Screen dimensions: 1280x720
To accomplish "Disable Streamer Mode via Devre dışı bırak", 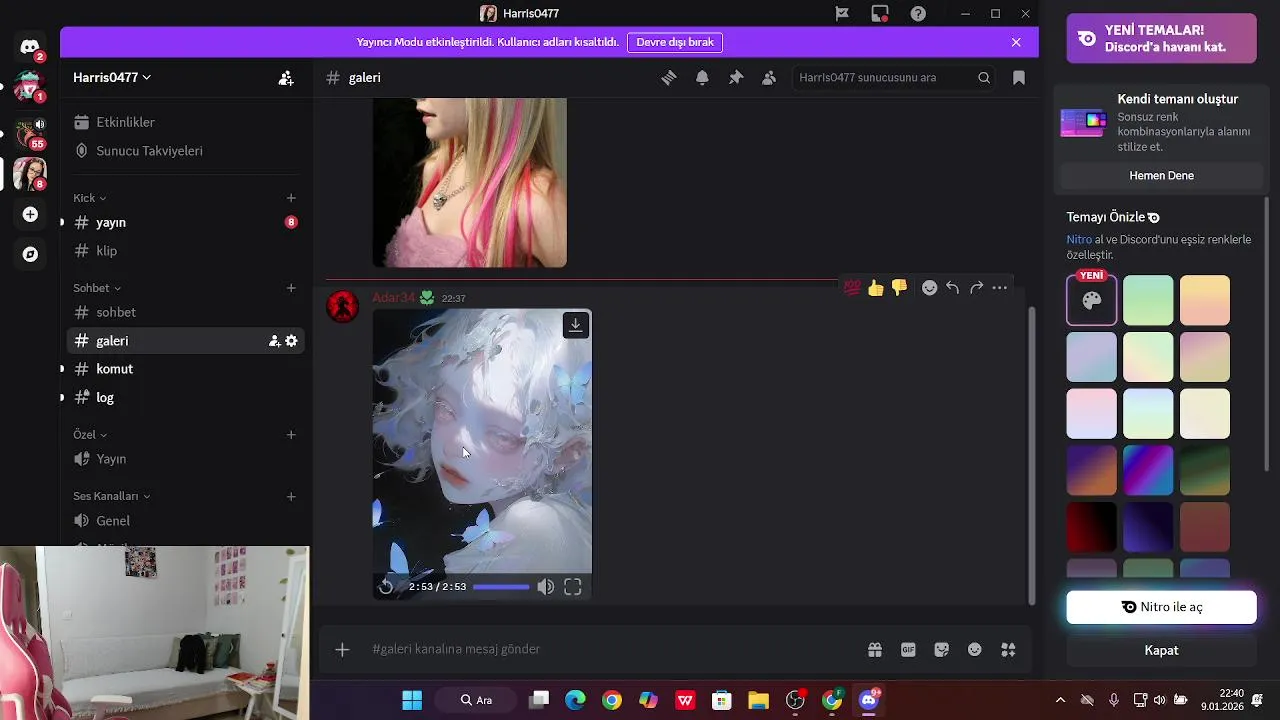I will click(675, 42).
